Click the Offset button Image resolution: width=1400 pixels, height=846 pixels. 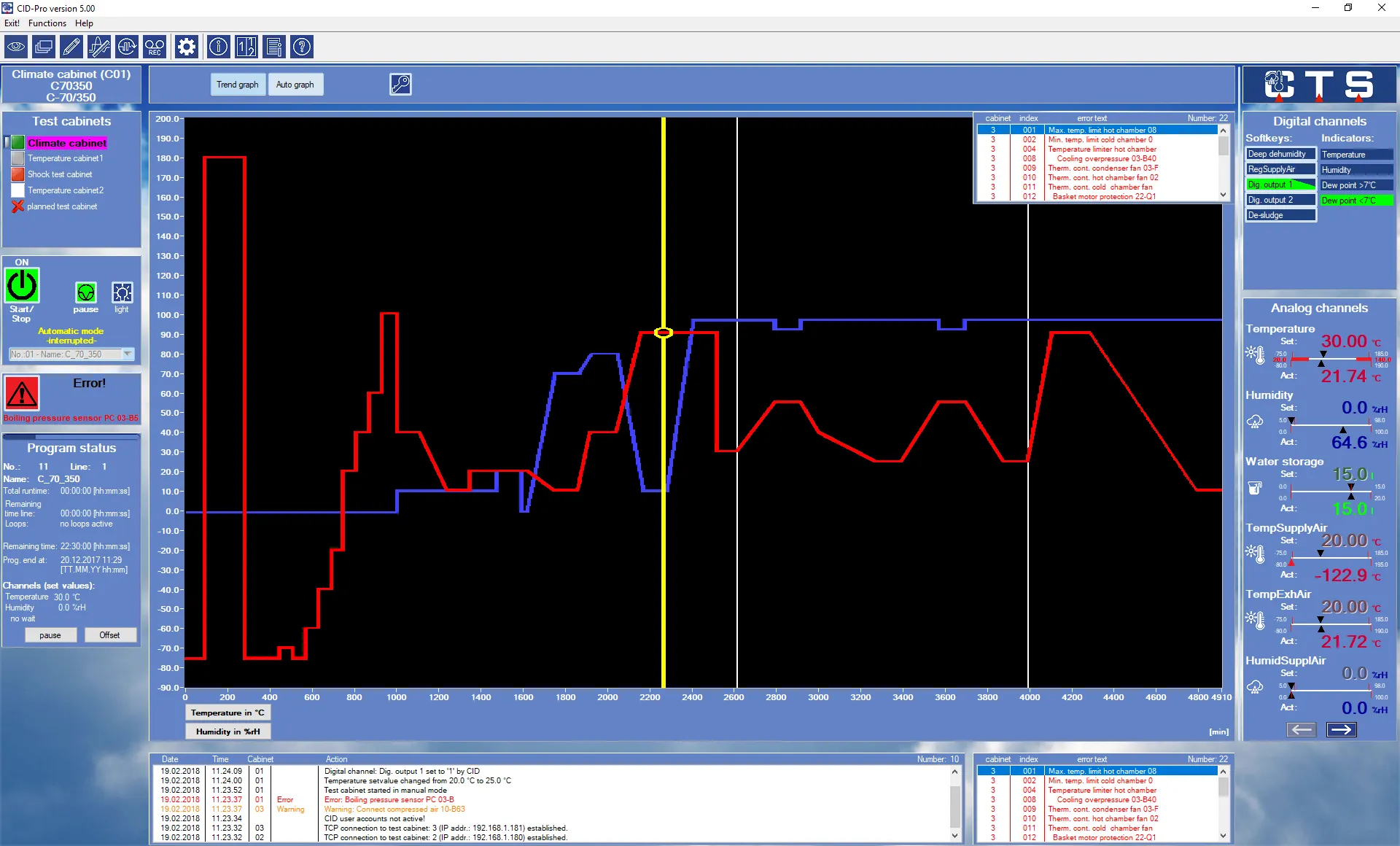(x=109, y=635)
